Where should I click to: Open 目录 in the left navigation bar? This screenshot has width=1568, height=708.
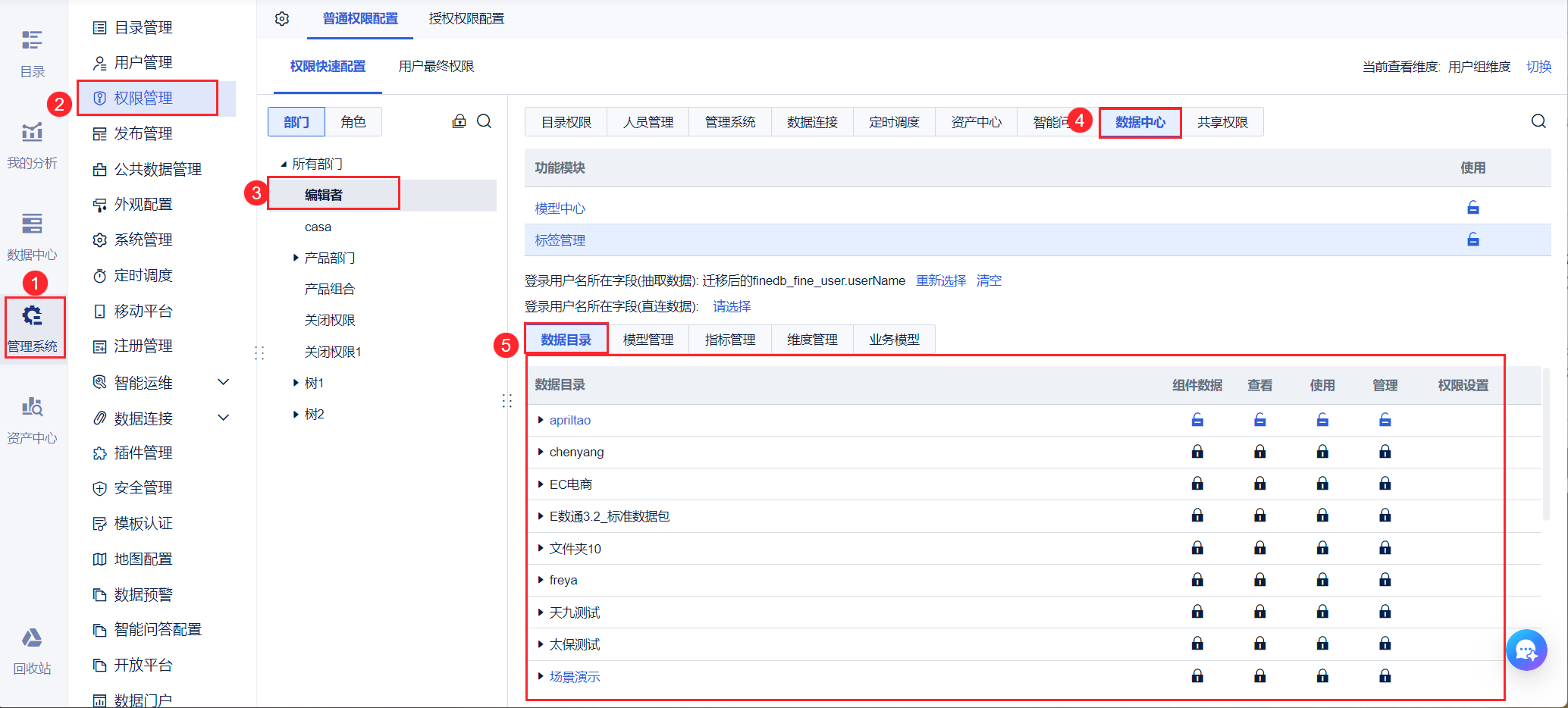[x=32, y=54]
